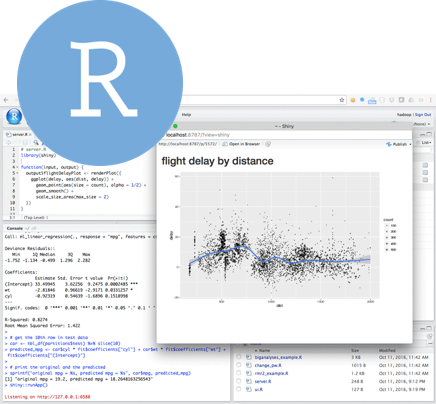Open the rmr2_example.R file link
The width and height of the screenshot is (436, 404).
[x=271, y=373]
